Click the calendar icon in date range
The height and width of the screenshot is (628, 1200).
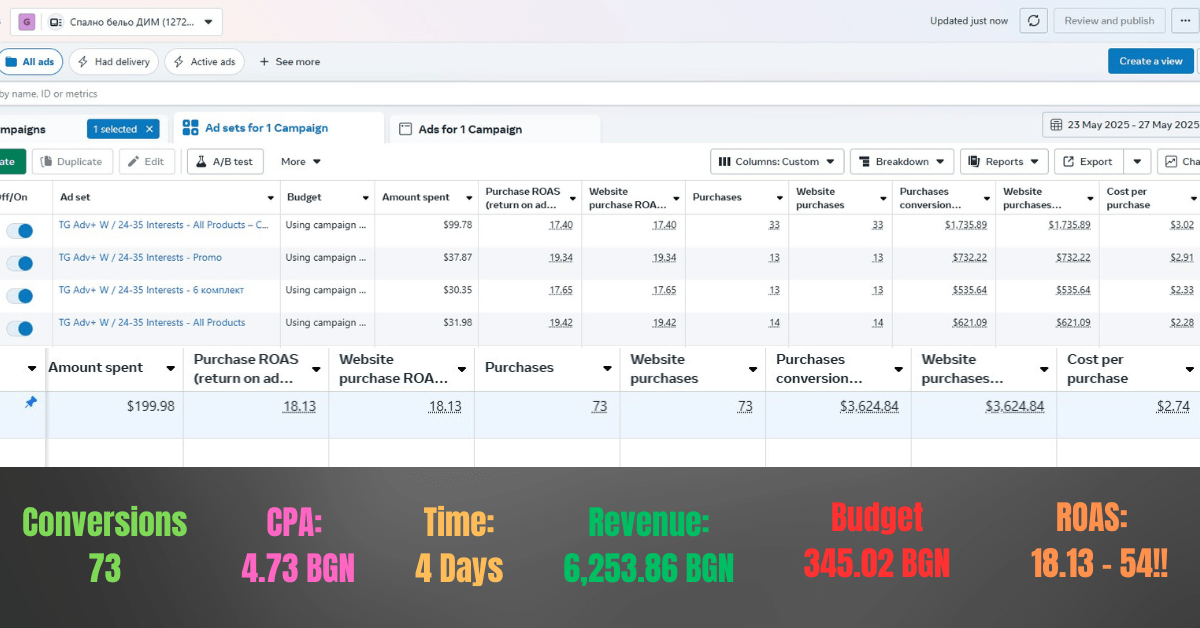(x=1056, y=125)
